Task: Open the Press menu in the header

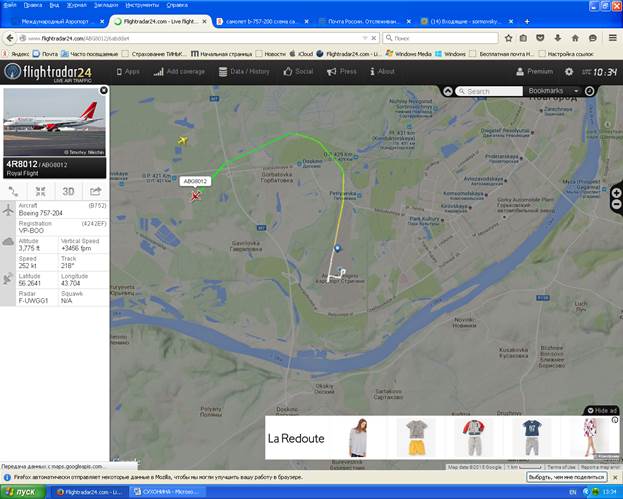Action: click(x=341, y=72)
